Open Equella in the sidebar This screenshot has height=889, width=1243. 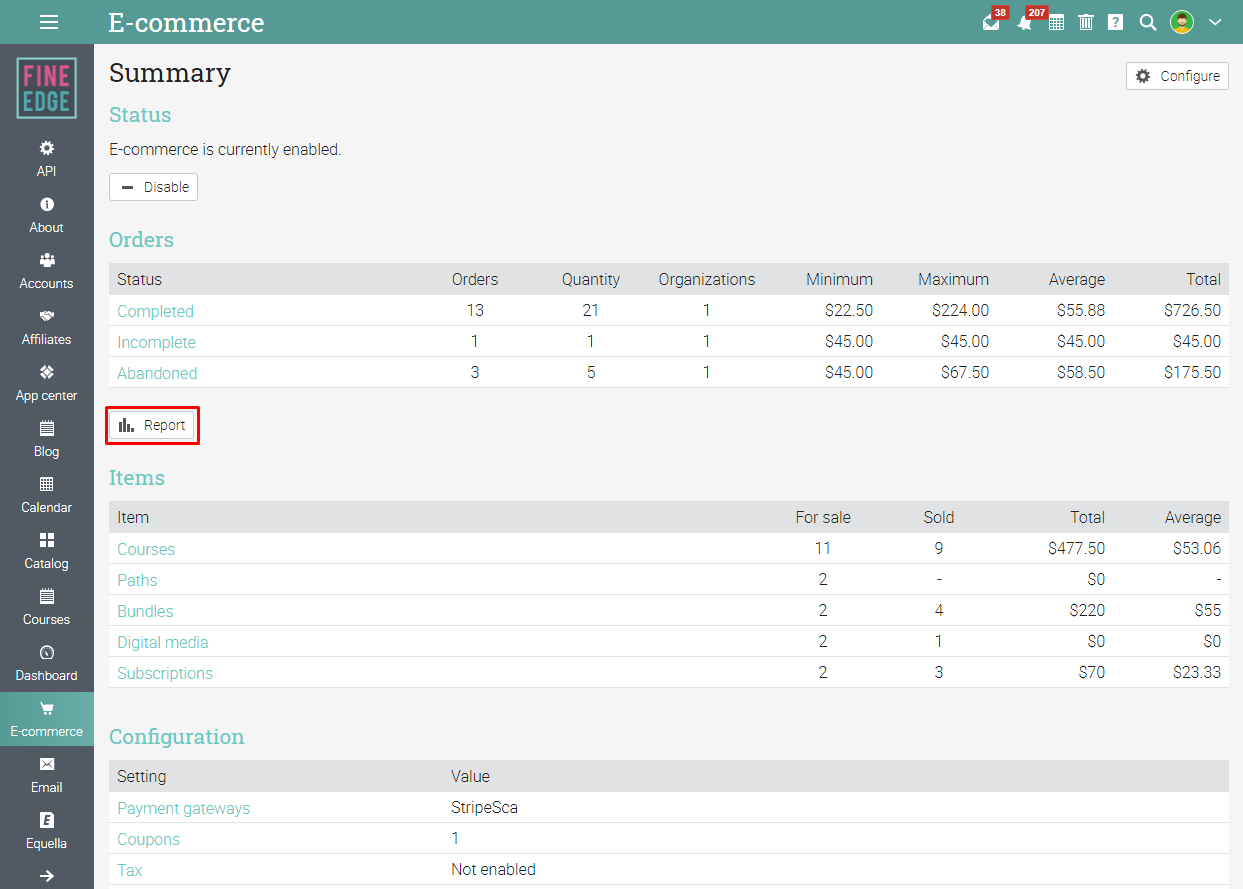(46, 831)
